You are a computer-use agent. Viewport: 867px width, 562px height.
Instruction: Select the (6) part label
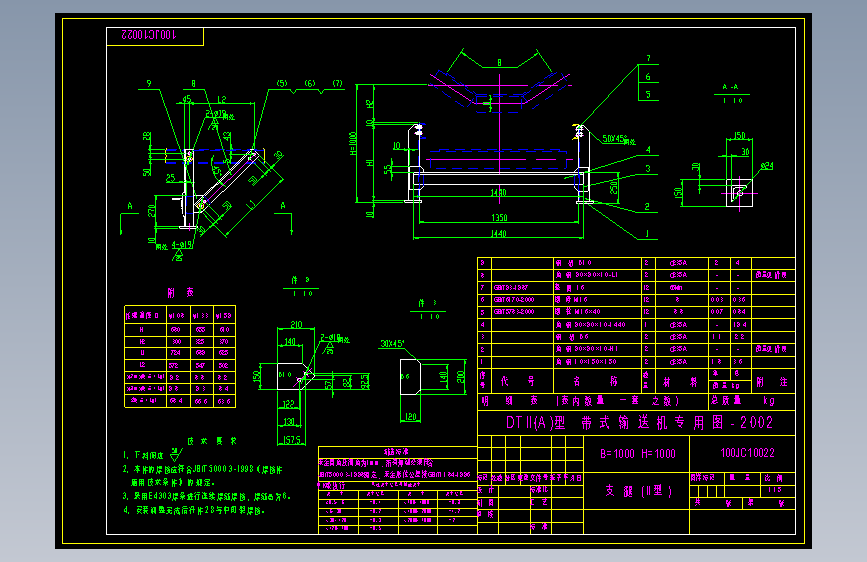[310, 84]
